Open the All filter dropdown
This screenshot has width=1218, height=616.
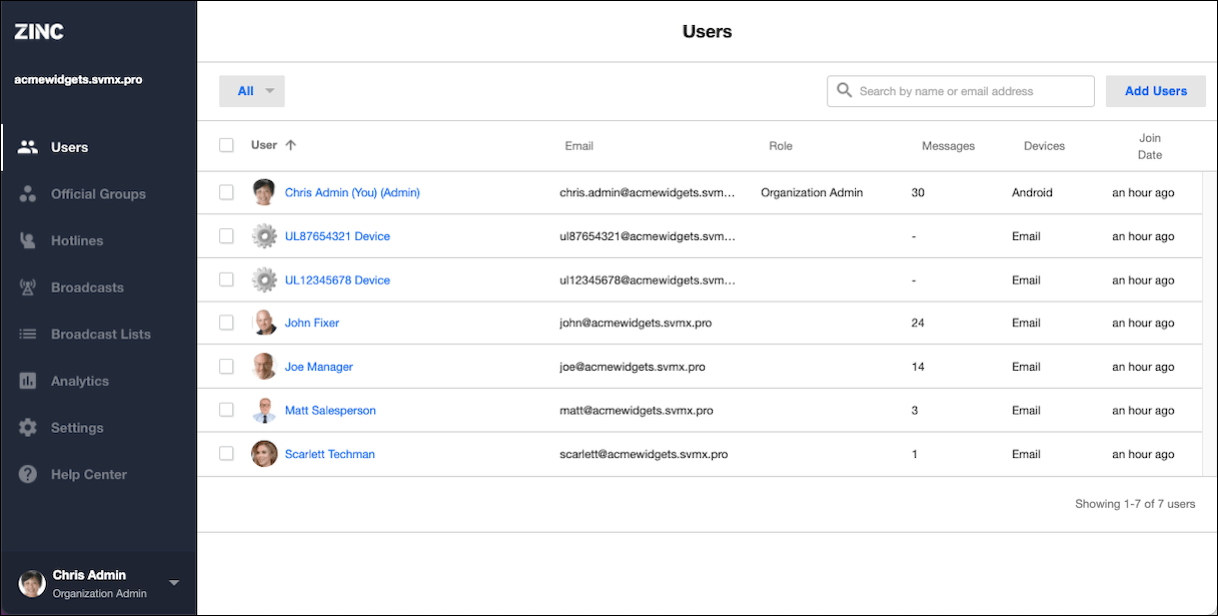[252, 91]
